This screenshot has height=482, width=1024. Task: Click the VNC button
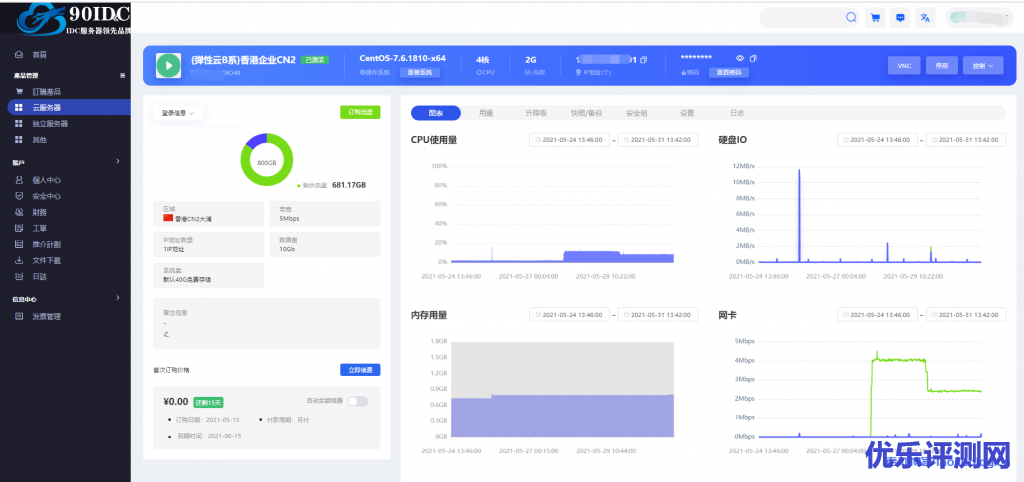(x=903, y=65)
